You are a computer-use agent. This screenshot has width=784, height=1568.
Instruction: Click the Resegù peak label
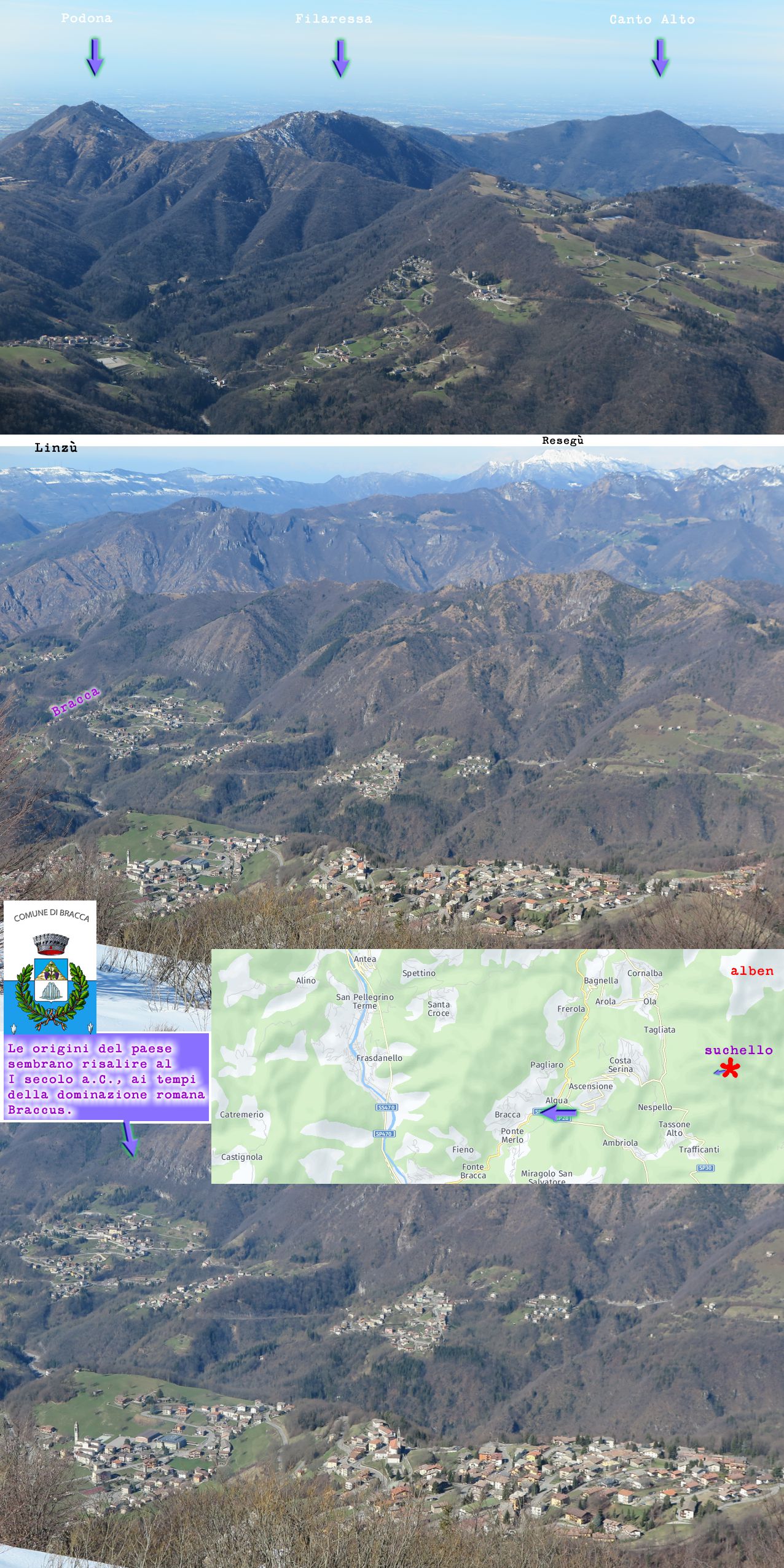click(x=562, y=440)
